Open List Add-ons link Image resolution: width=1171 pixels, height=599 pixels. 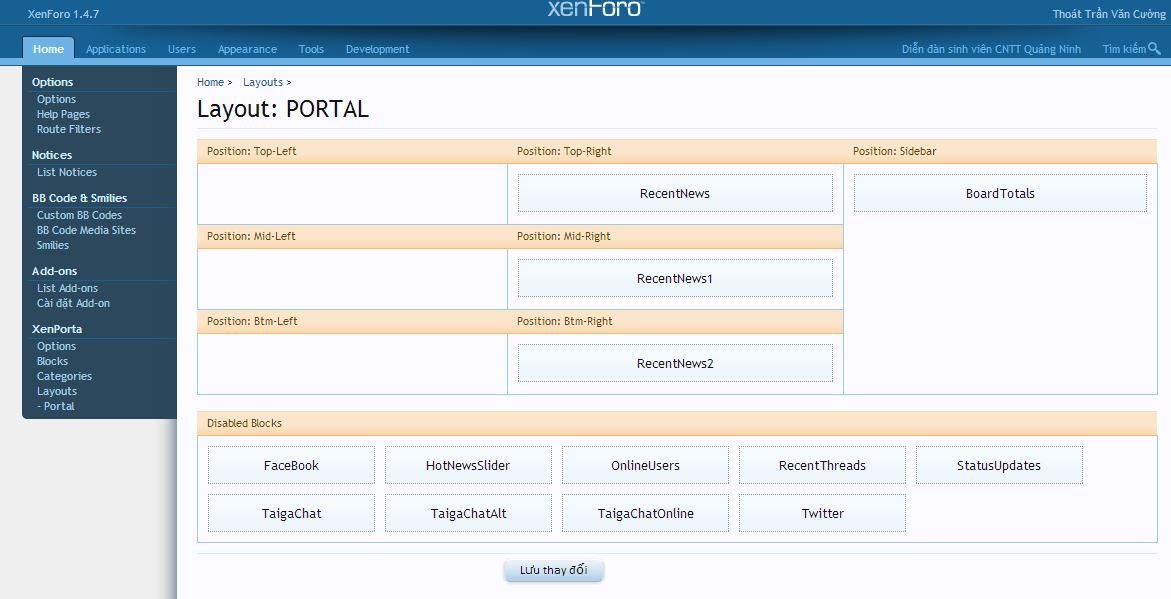(67, 288)
